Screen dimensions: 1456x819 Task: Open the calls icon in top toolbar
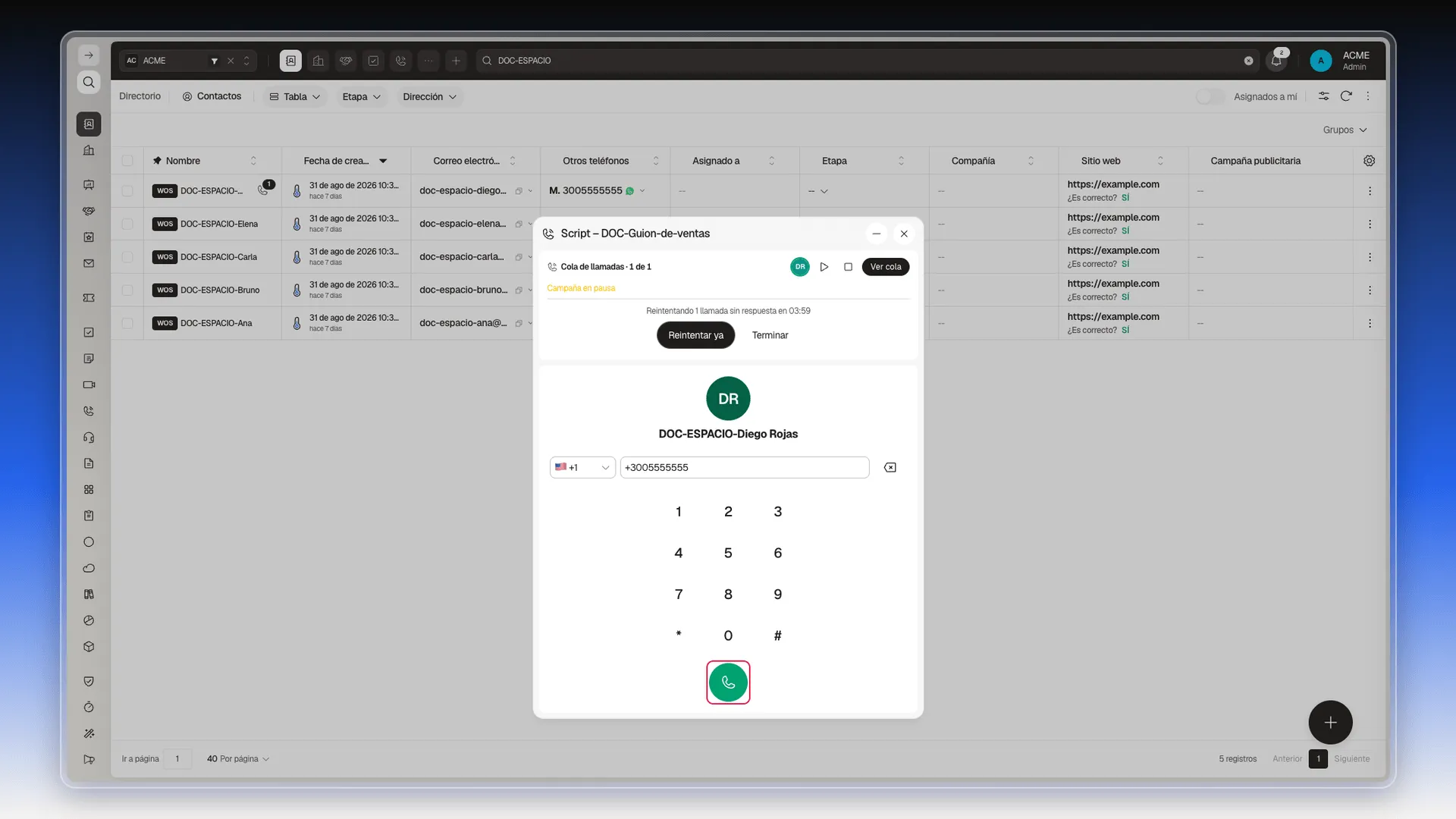[401, 61]
